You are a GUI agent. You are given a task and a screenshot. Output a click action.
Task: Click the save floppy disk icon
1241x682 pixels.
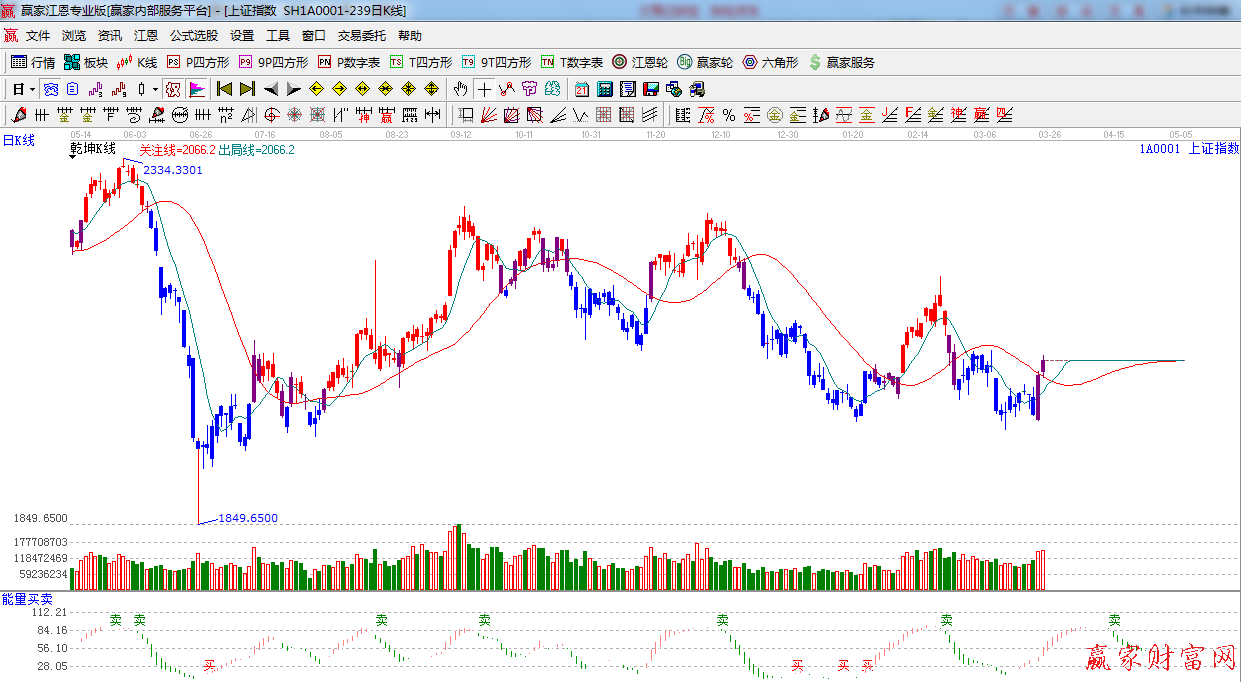coord(650,89)
